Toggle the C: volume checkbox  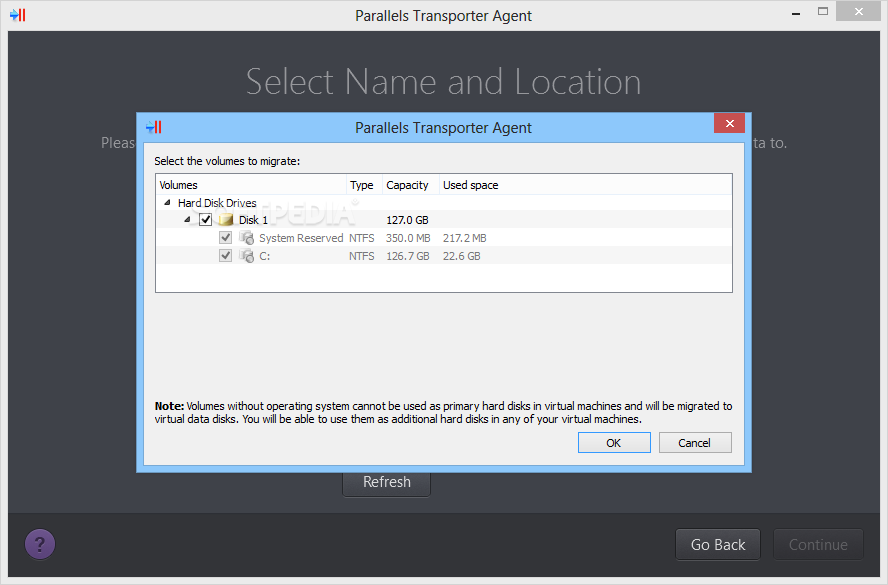225,256
